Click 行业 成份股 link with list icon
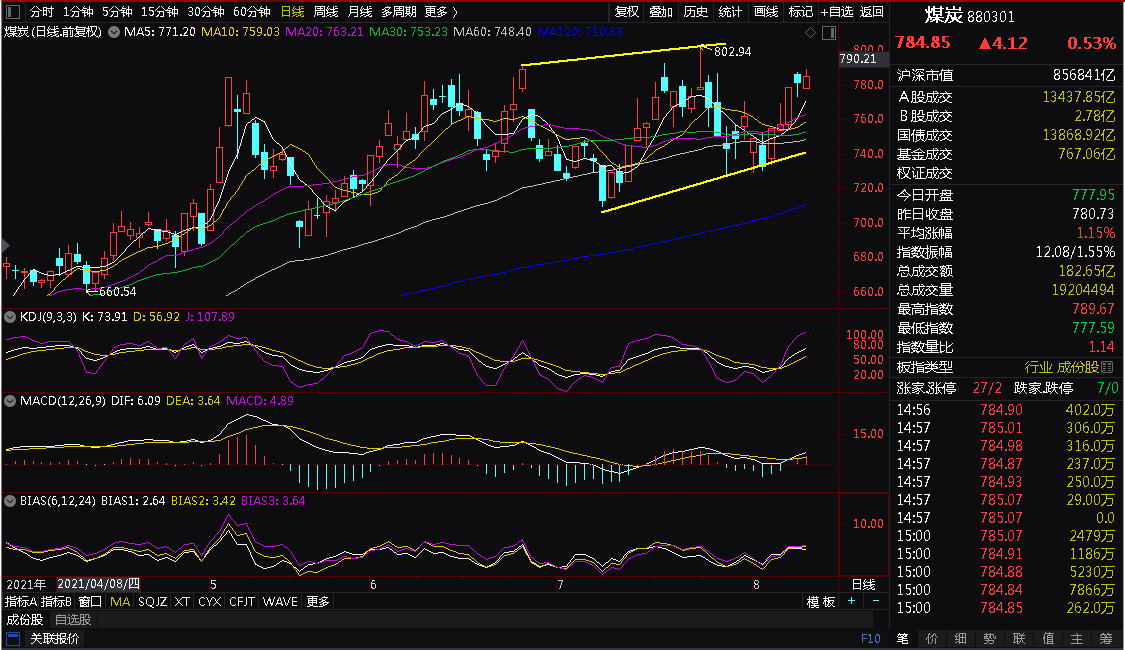1125x650 pixels. (1069, 367)
